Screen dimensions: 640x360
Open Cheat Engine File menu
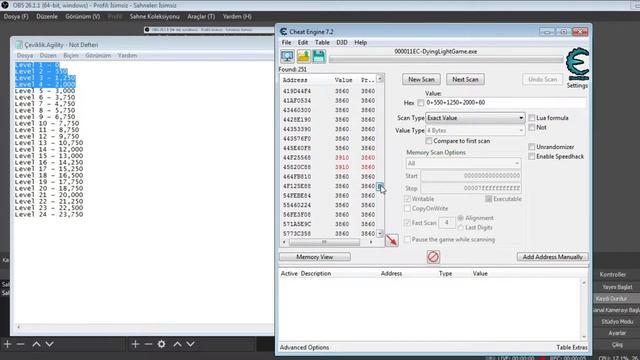click(x=287, y=42)
